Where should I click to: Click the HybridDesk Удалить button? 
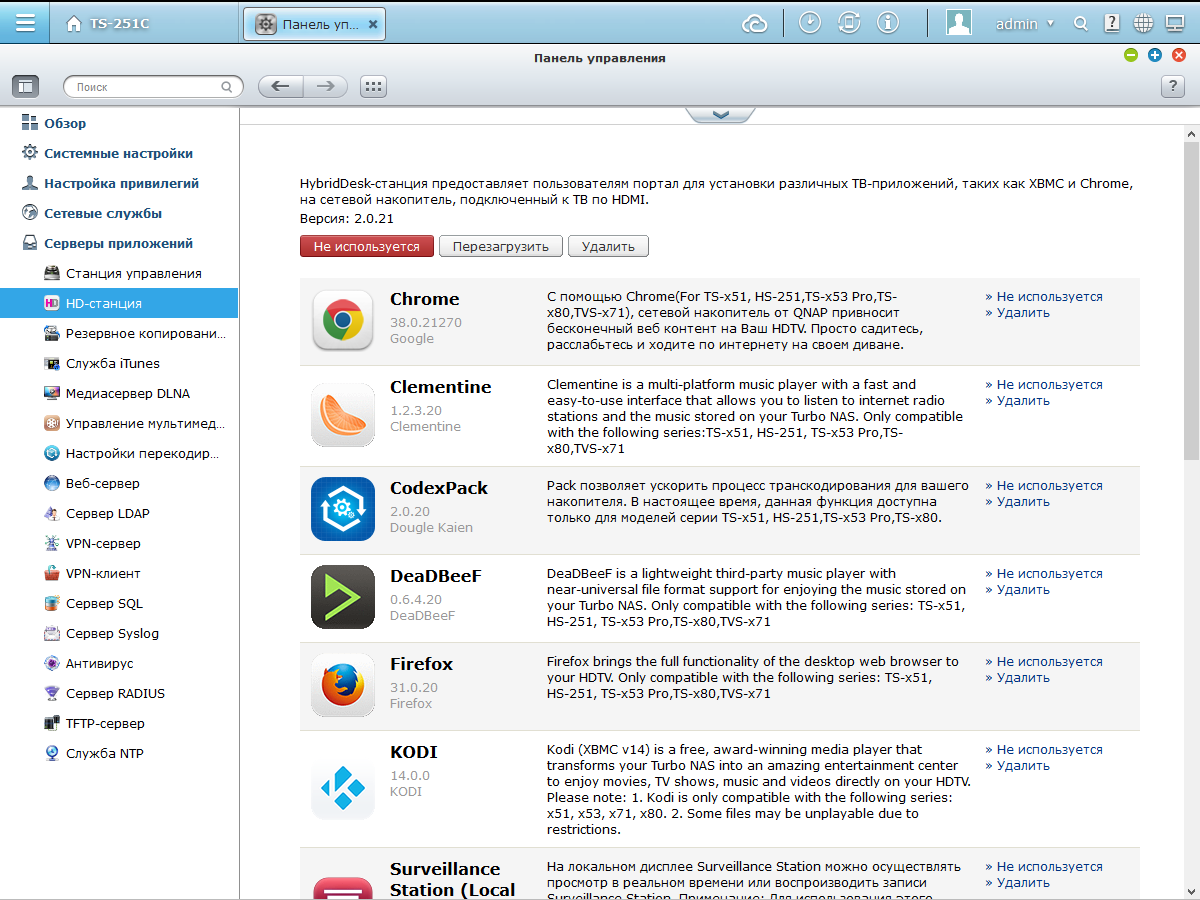[x=608, y=246]
